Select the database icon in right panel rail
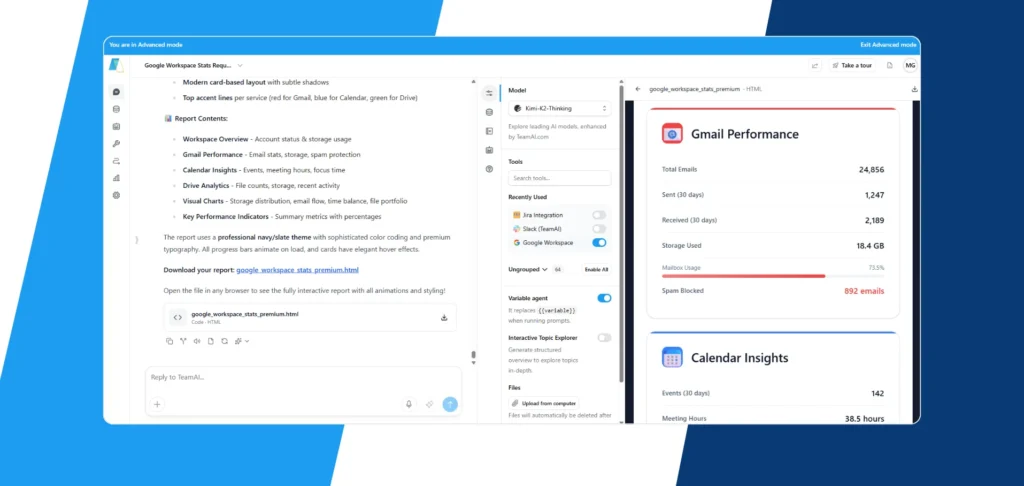 coord(489,112)
